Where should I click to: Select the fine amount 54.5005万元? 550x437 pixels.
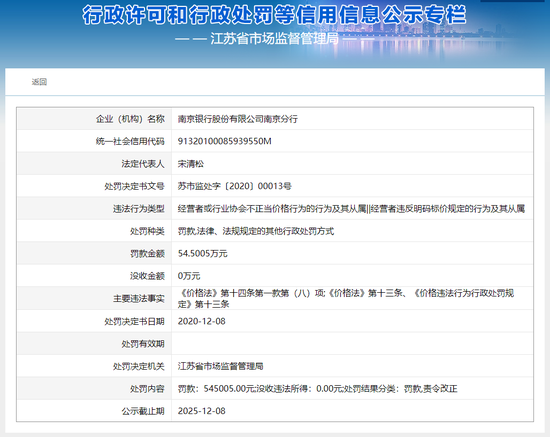(x=202, y=254)
